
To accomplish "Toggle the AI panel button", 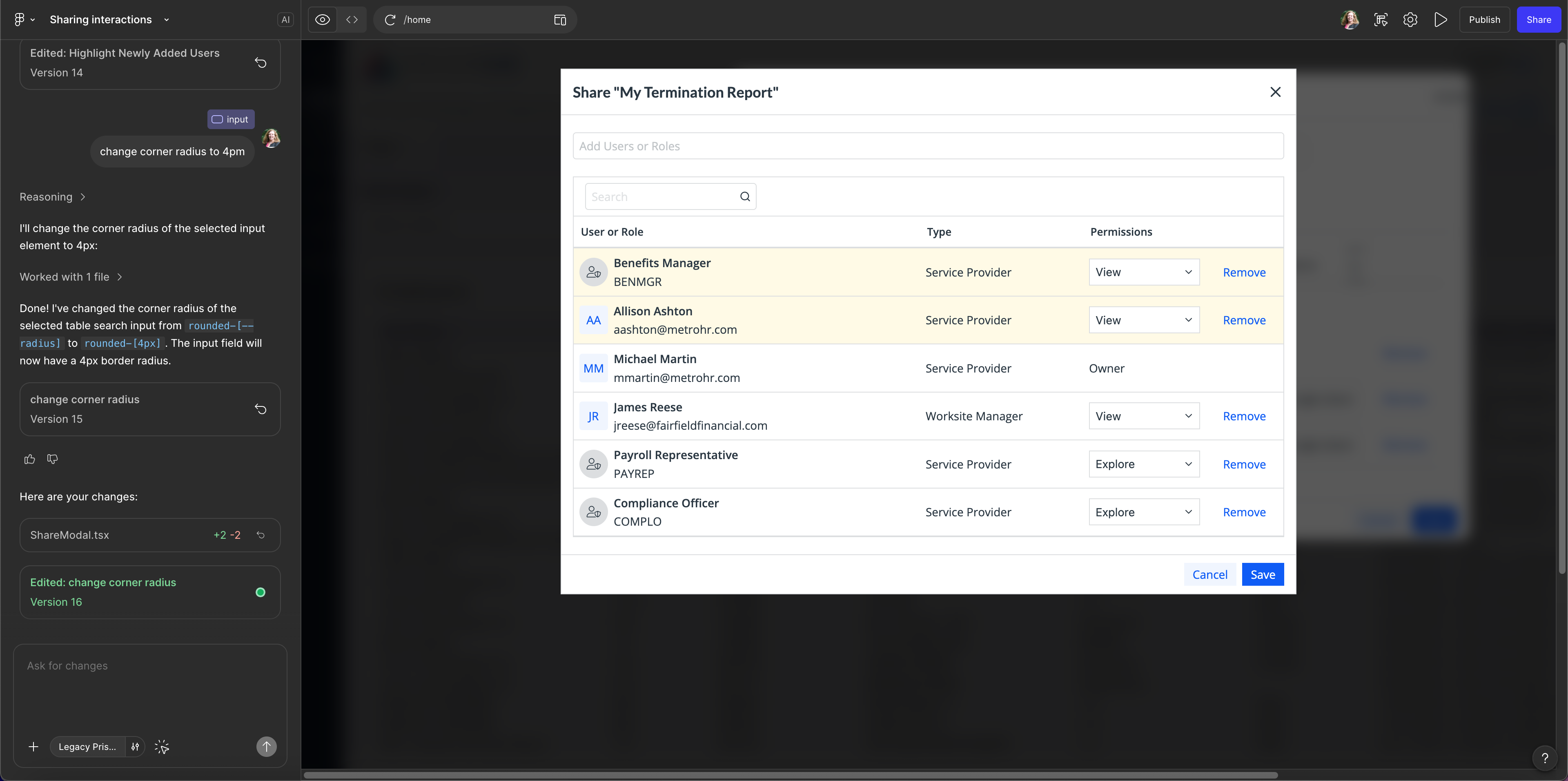I will tap(285, 20).
